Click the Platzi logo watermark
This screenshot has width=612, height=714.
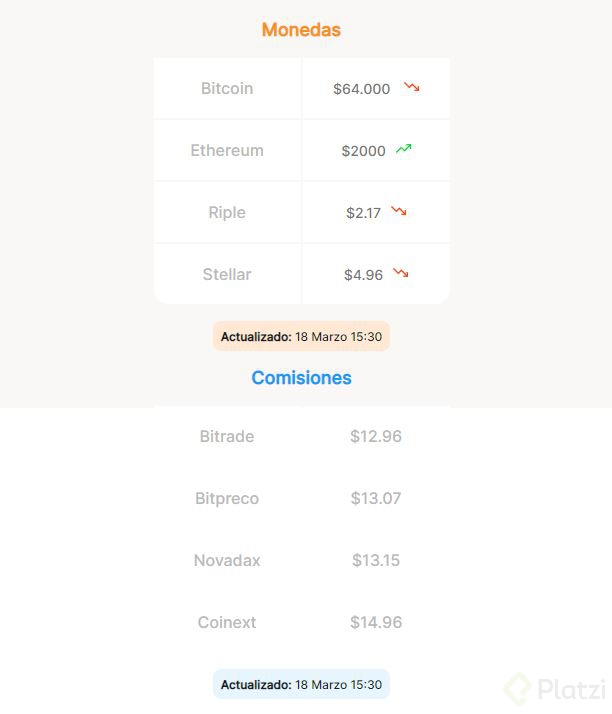click(556, 688)
